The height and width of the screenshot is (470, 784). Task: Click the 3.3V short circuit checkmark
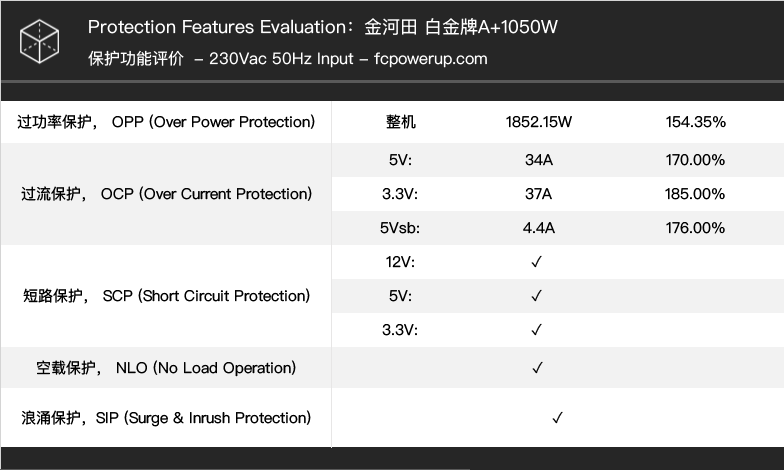pos(536,330)
